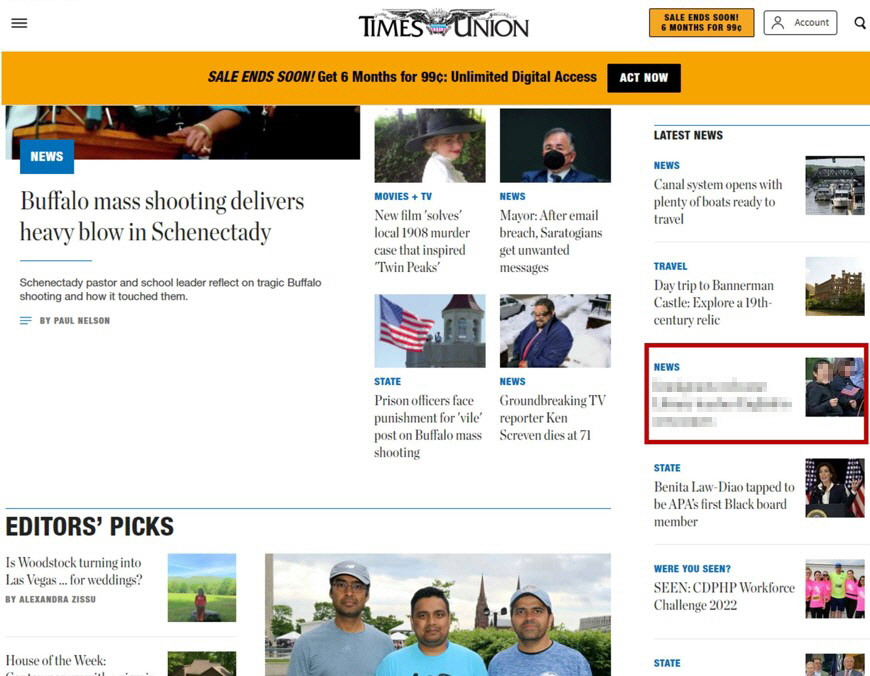Viewport: 870px width, 676px height.
Task: Click STATE label above prison officers story
Action: click(387, 382)
